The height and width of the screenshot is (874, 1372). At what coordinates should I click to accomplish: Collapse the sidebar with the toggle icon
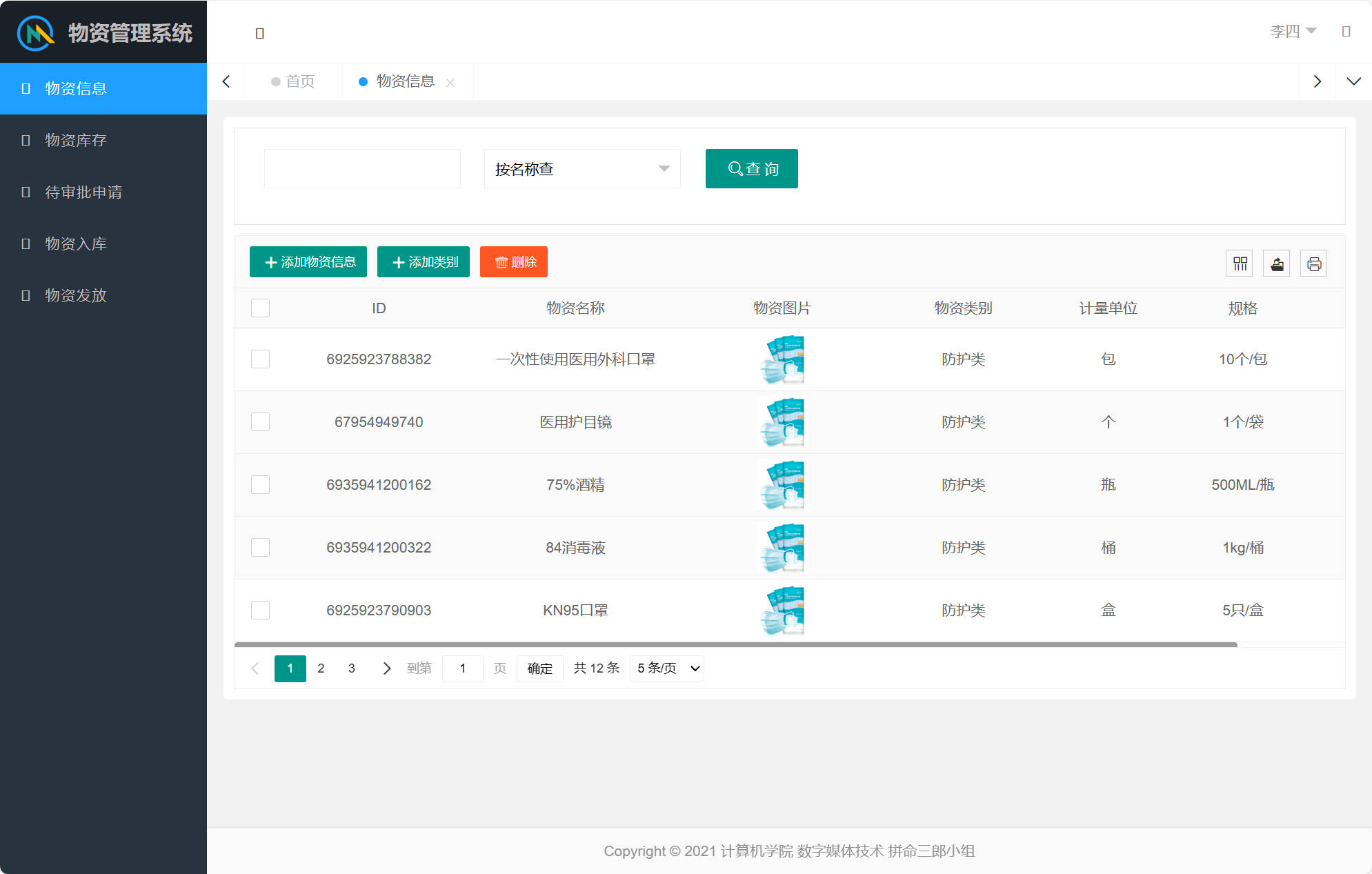coord(260,32)
